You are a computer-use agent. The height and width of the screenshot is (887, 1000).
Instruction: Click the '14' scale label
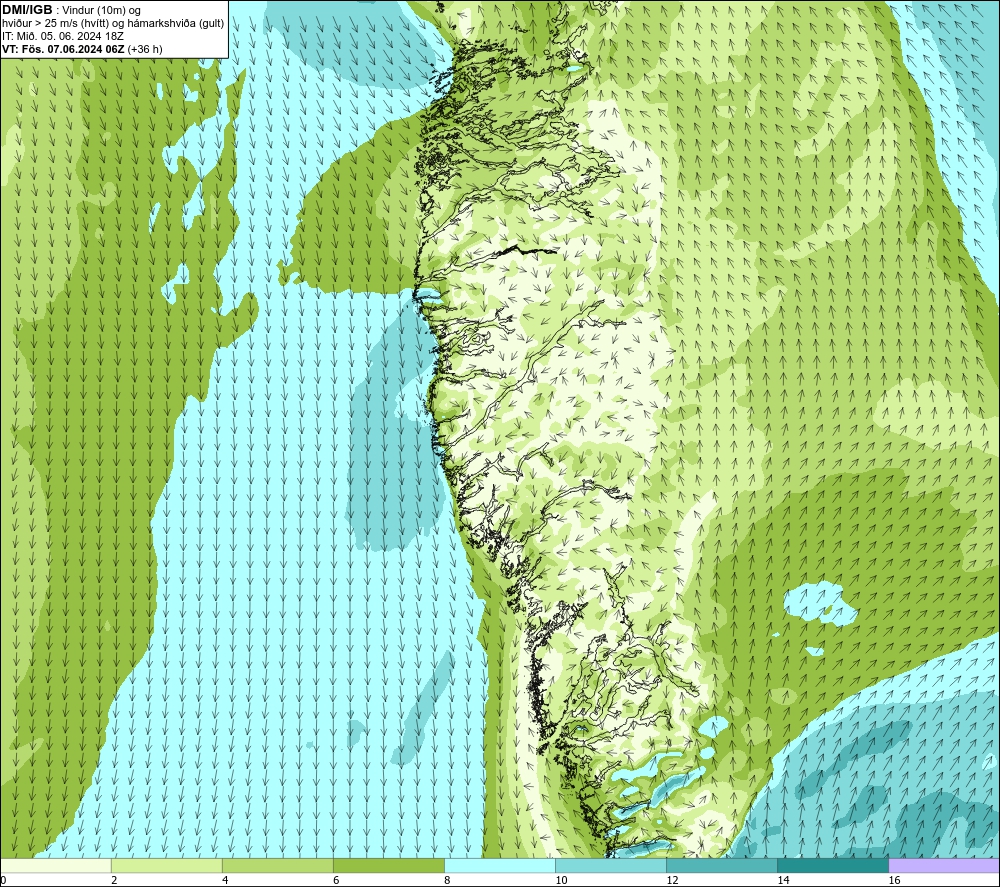point(783,880)
